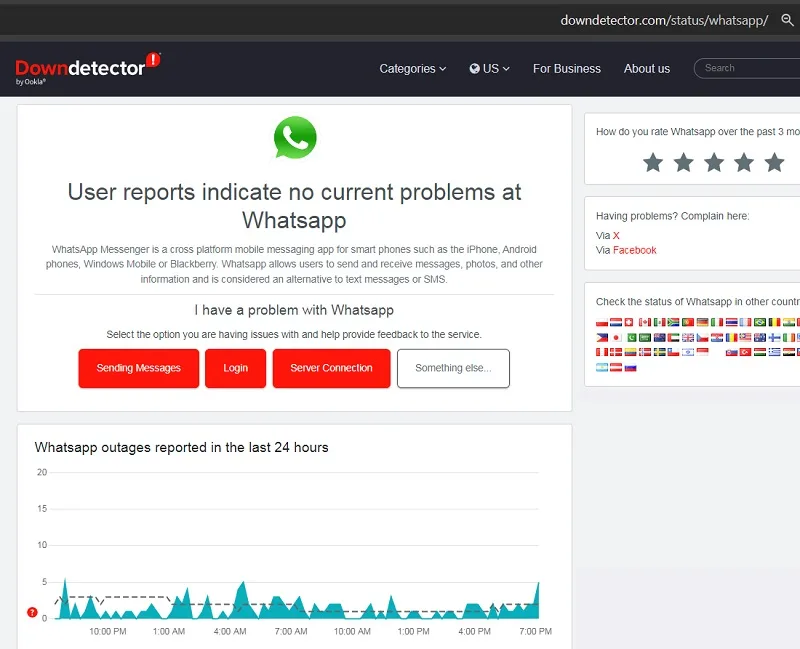This screenshot has height=649, width=800.
Task: Expand the Categories dropdown menu
Action: click(x=413, y=68)
